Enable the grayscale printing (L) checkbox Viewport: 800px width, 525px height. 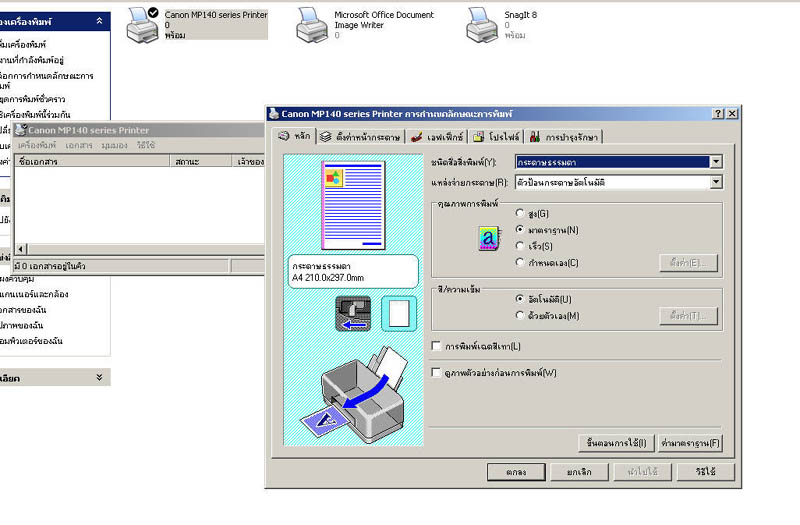tap(436, 346)
